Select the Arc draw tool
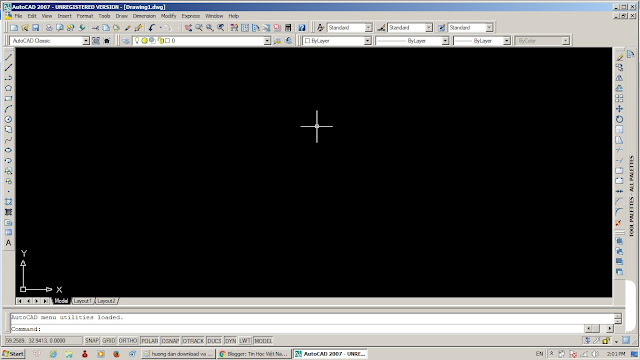 tap(8, 109)
